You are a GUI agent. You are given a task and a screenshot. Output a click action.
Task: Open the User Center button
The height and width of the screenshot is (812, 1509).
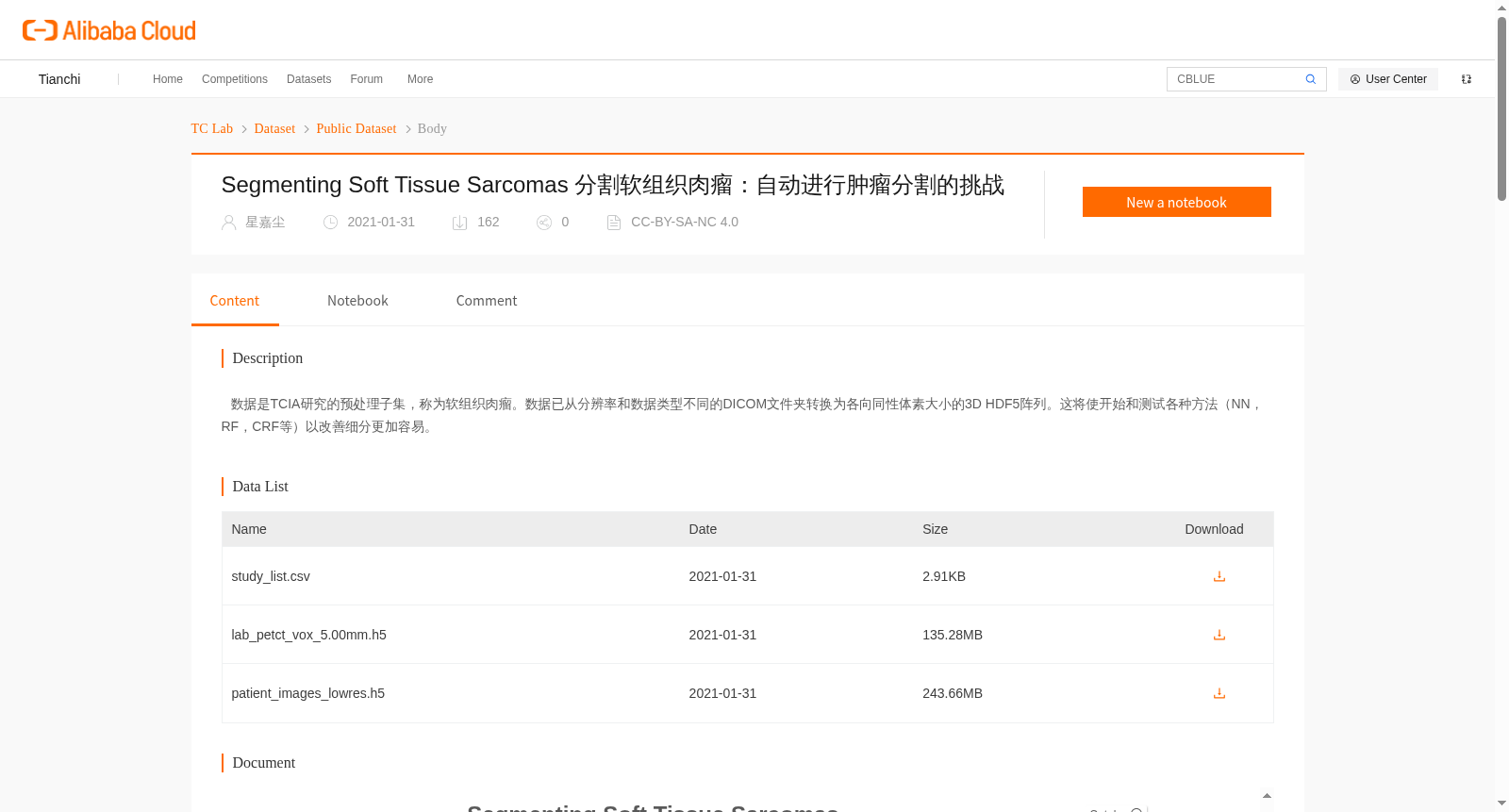pyautogui.click(x=1388, y=79)
